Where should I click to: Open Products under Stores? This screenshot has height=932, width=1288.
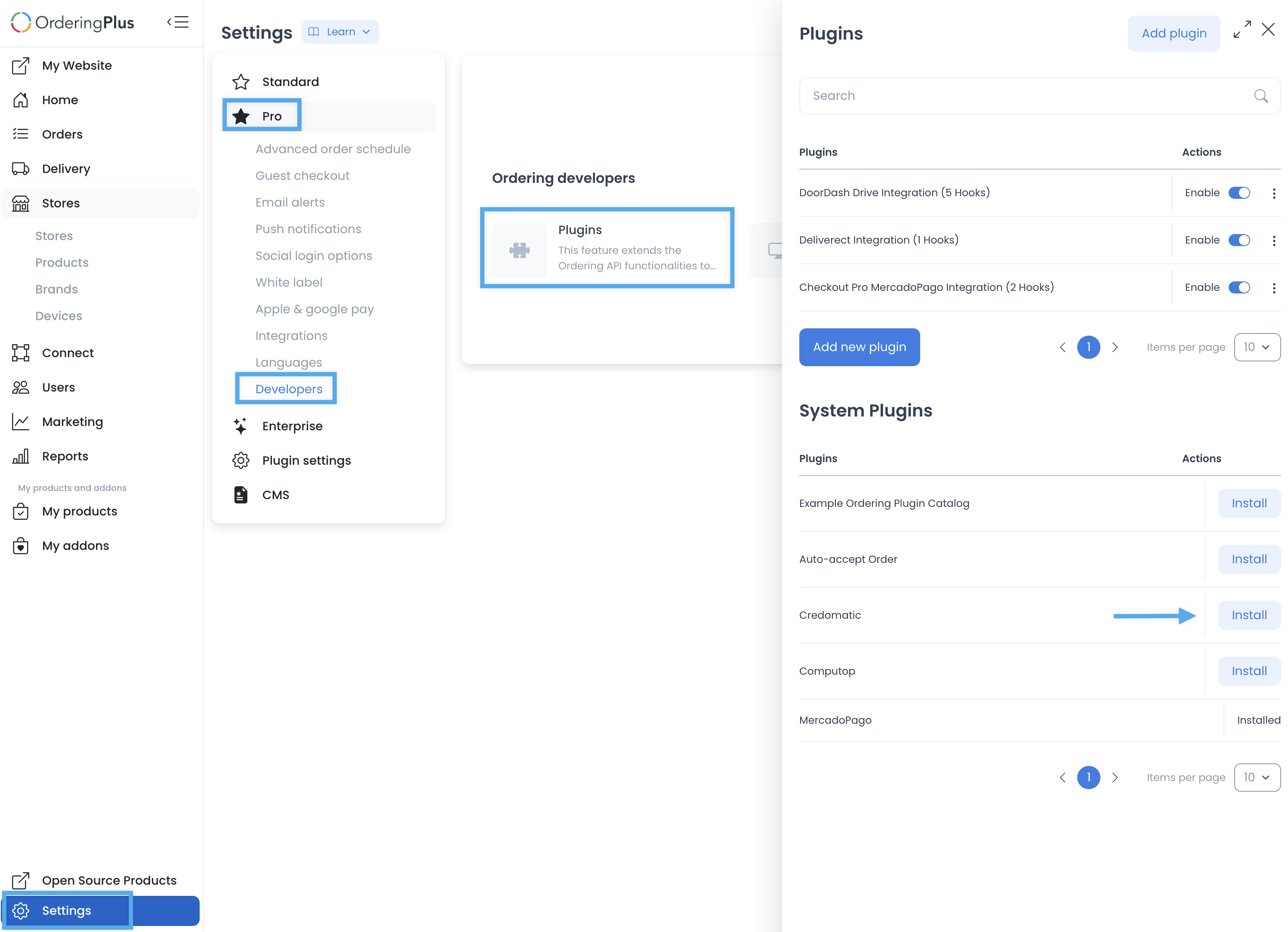62,262
